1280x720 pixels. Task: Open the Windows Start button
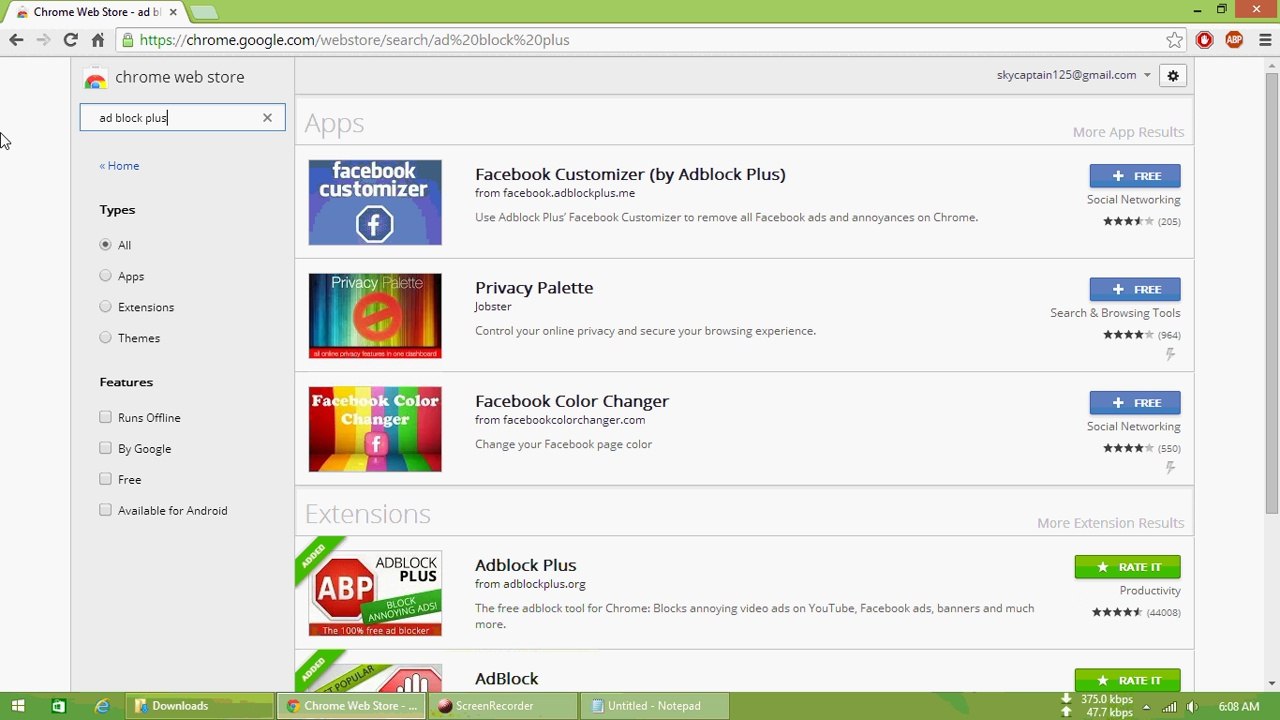[x=18, y=706]
